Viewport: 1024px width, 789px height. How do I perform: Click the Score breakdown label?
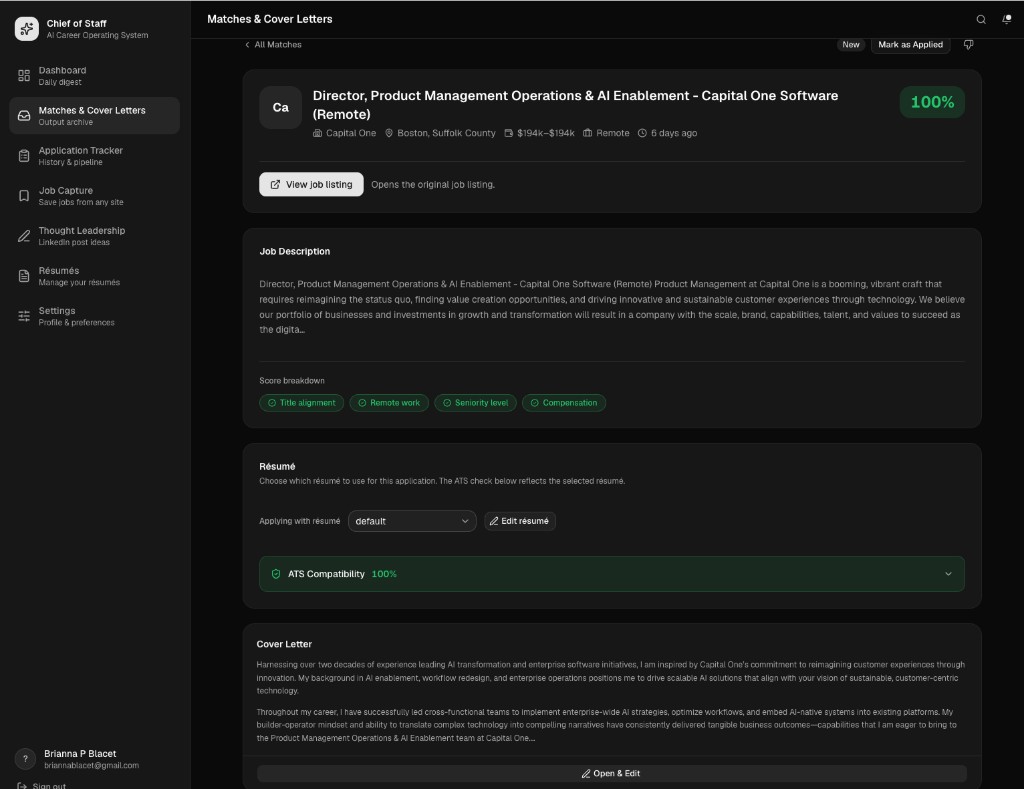point(292,381)
